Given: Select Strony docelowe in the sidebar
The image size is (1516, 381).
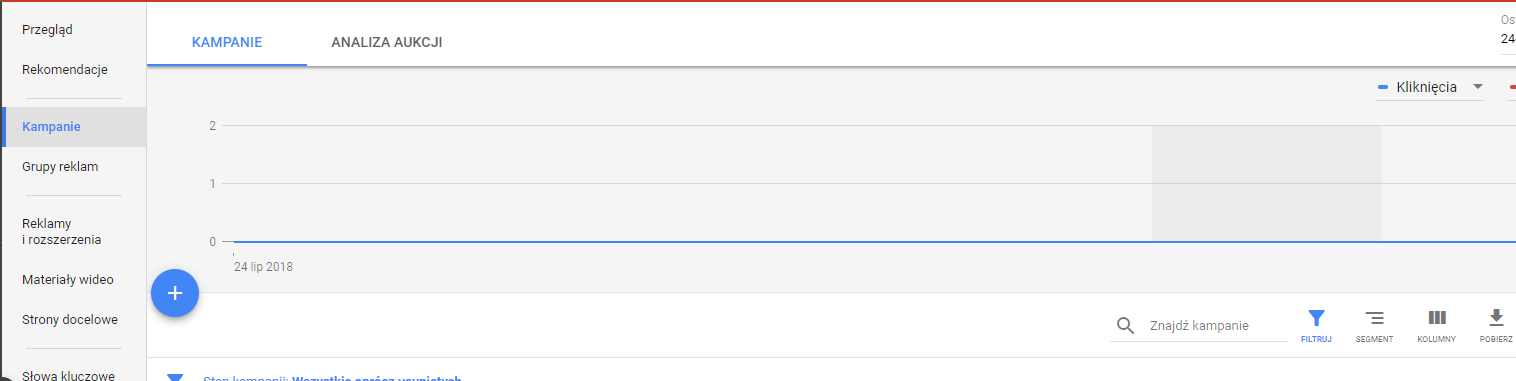Looking at the screenshot, I should (x=70, y=320).
